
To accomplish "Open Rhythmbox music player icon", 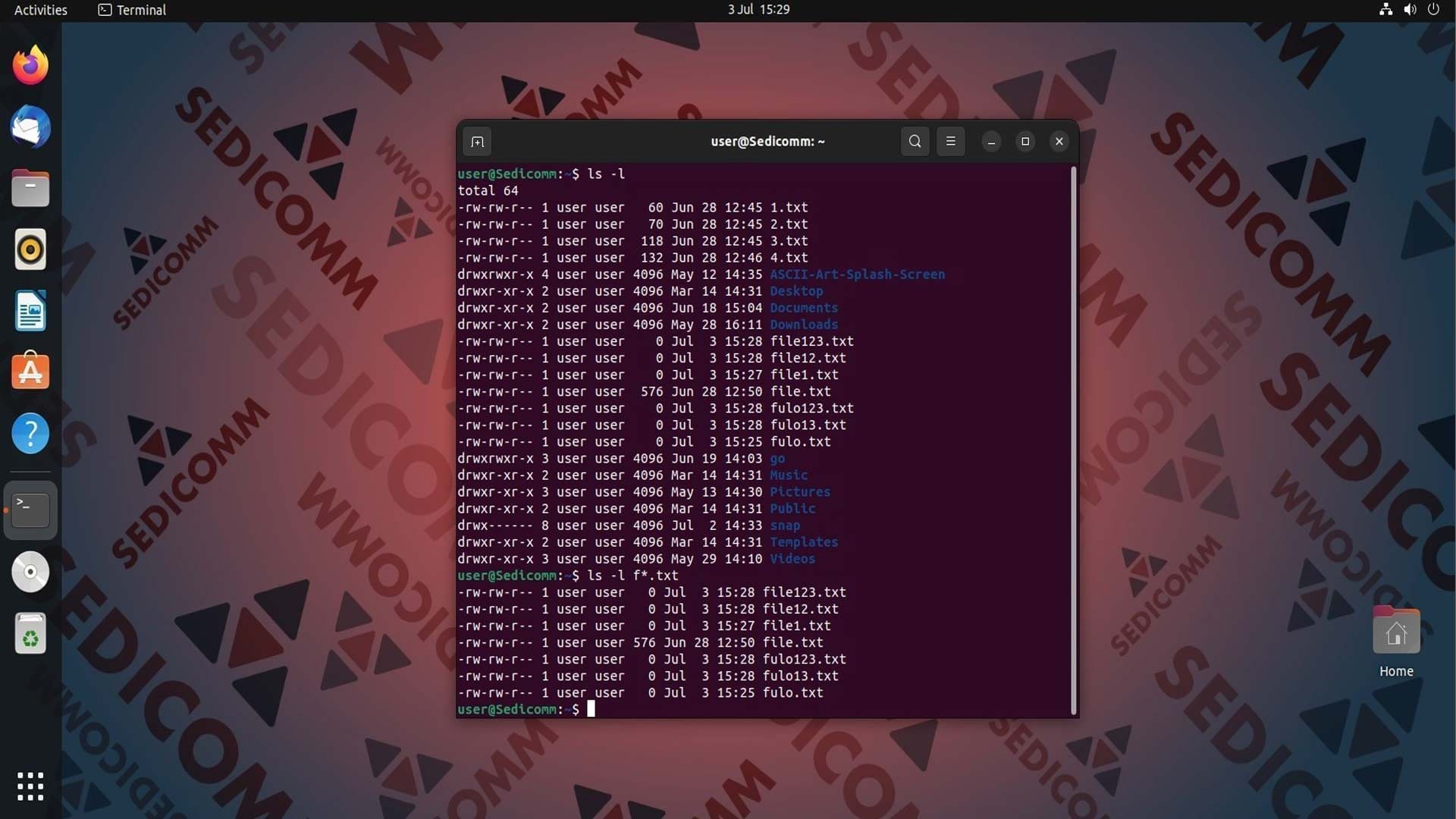I will [30, 249].
